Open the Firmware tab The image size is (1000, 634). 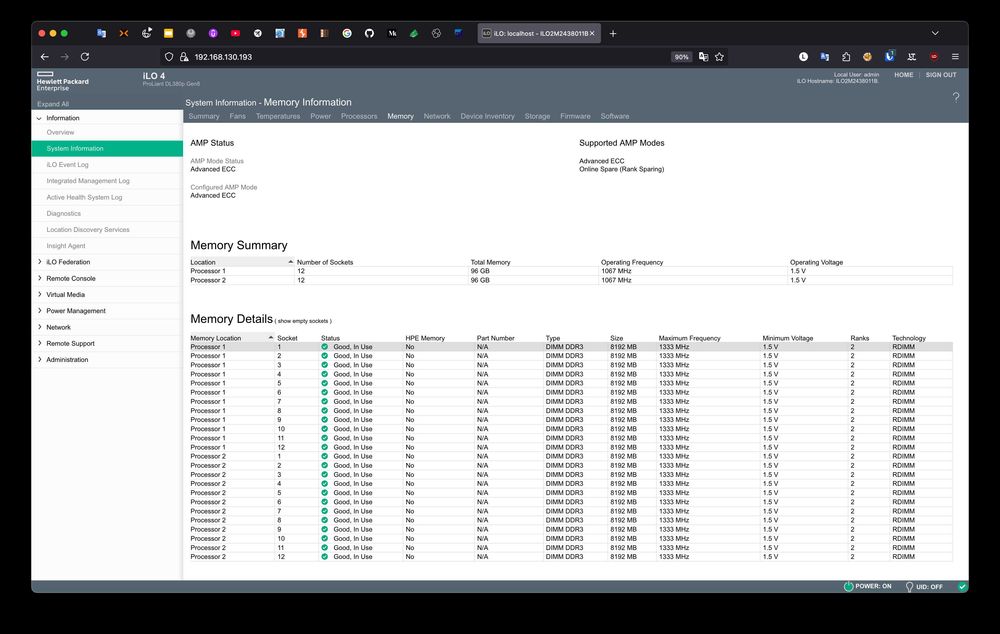click(x=575, y=116)
